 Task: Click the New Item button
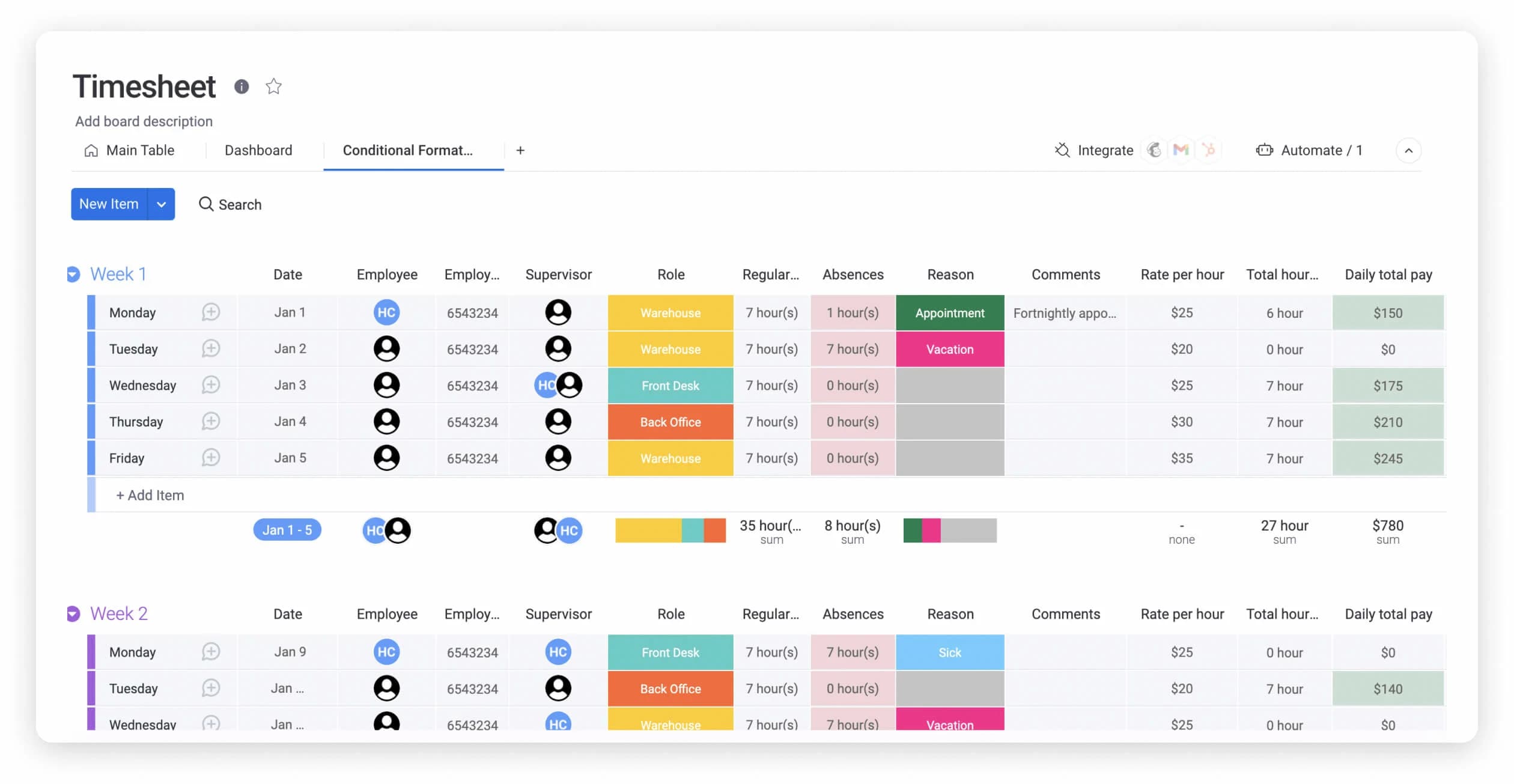point(109,204)
